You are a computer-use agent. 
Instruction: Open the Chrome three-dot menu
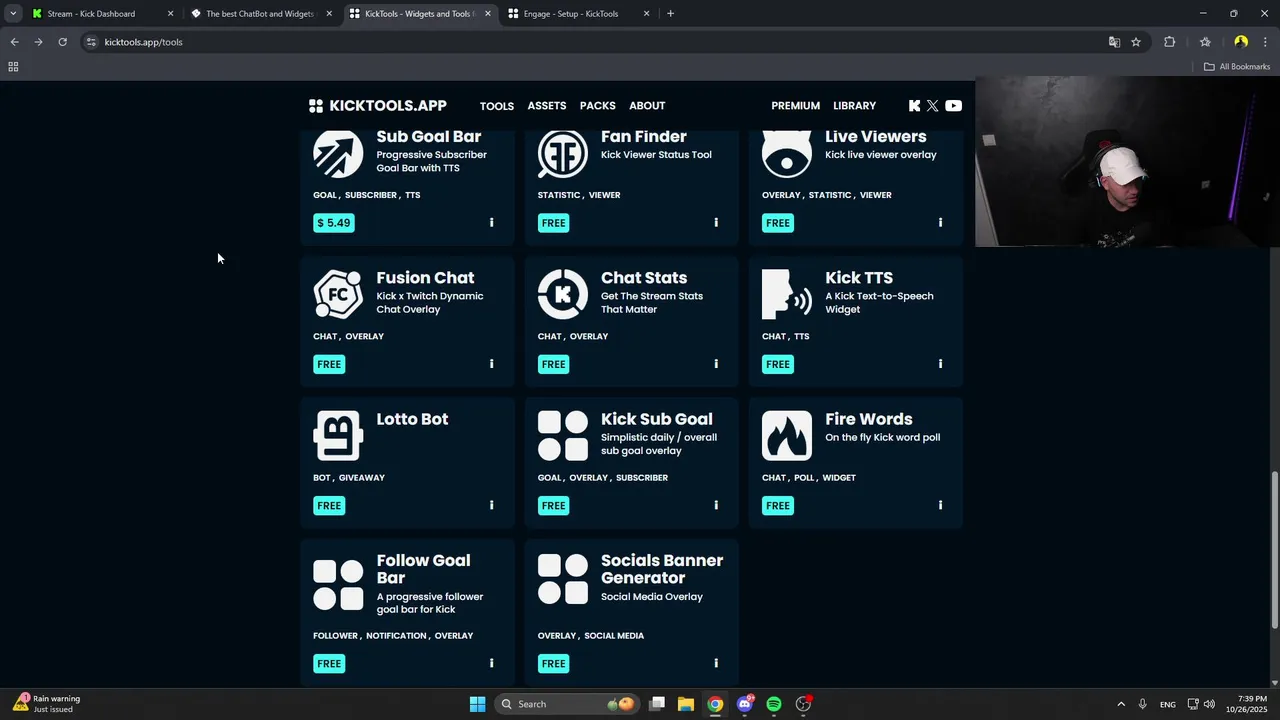[x=1266, y=42]
